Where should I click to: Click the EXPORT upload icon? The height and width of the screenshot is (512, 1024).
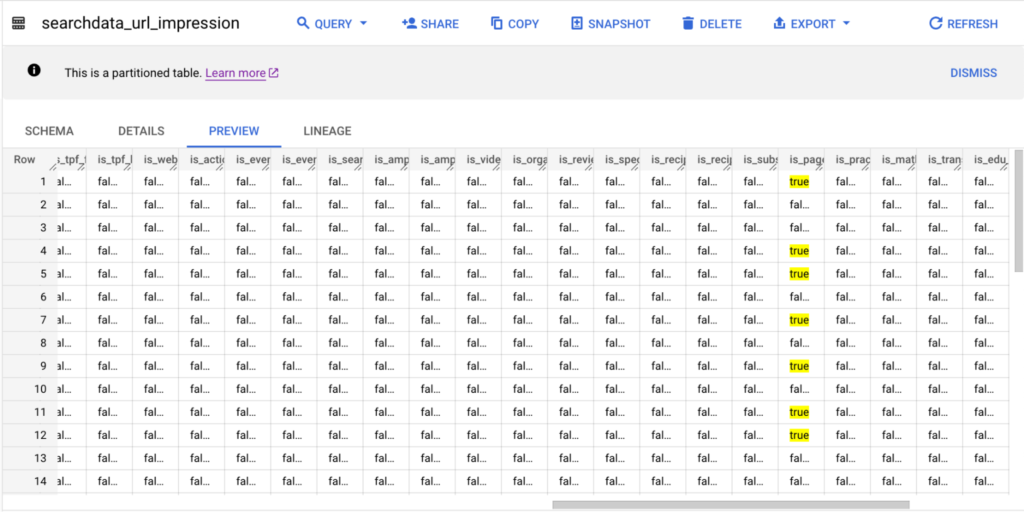point(779,24)
